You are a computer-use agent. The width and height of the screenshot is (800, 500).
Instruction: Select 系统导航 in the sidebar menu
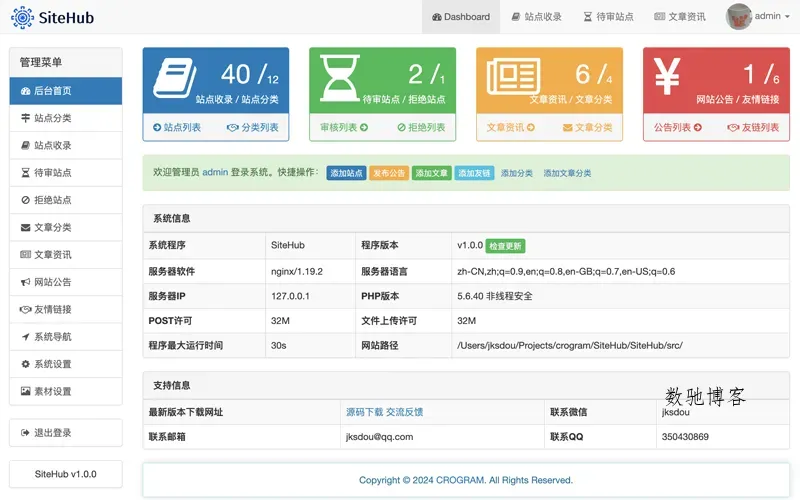[66, 337]
